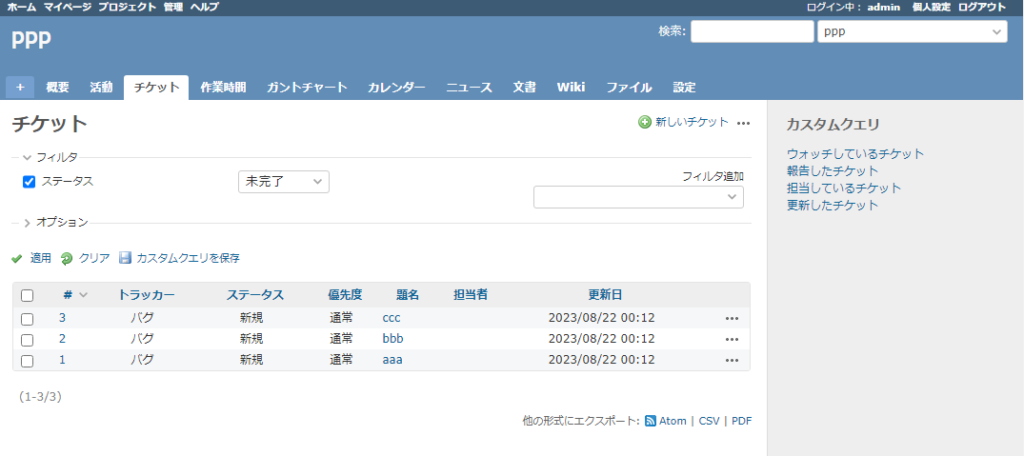This screenshot has width=1024, height=456.
Task: Click the save custom query disk icon
Action: pyautogui.click(x=125, y=258)
